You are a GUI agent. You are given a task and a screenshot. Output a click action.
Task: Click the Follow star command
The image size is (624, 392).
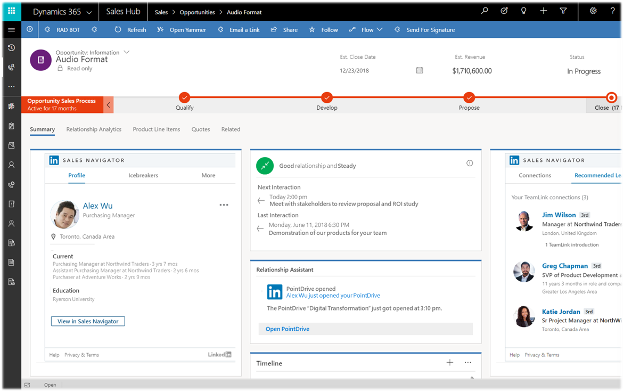(323, 30)
